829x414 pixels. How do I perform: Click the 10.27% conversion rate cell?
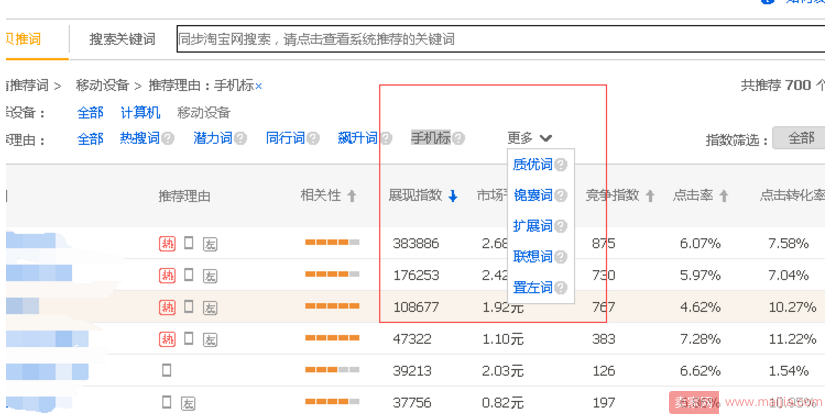point(793,307)
